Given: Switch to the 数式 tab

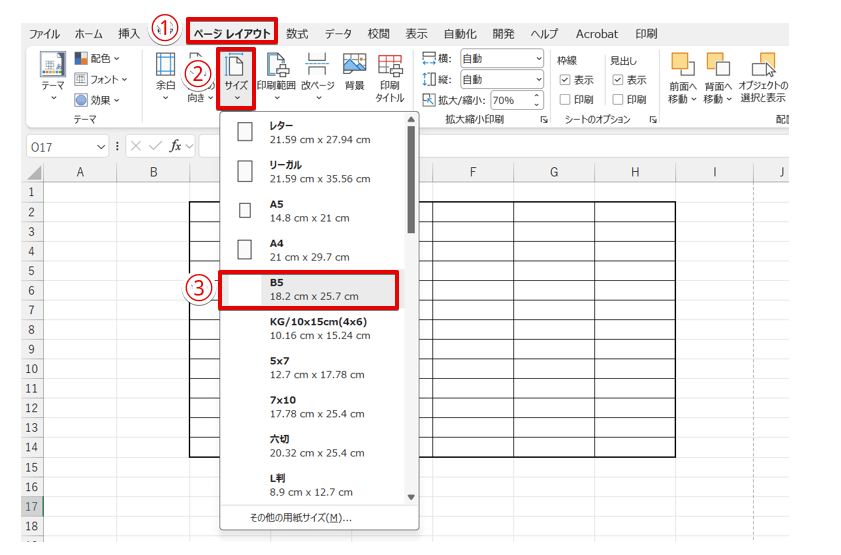Looking at the screenshot, I should [297, 34].
